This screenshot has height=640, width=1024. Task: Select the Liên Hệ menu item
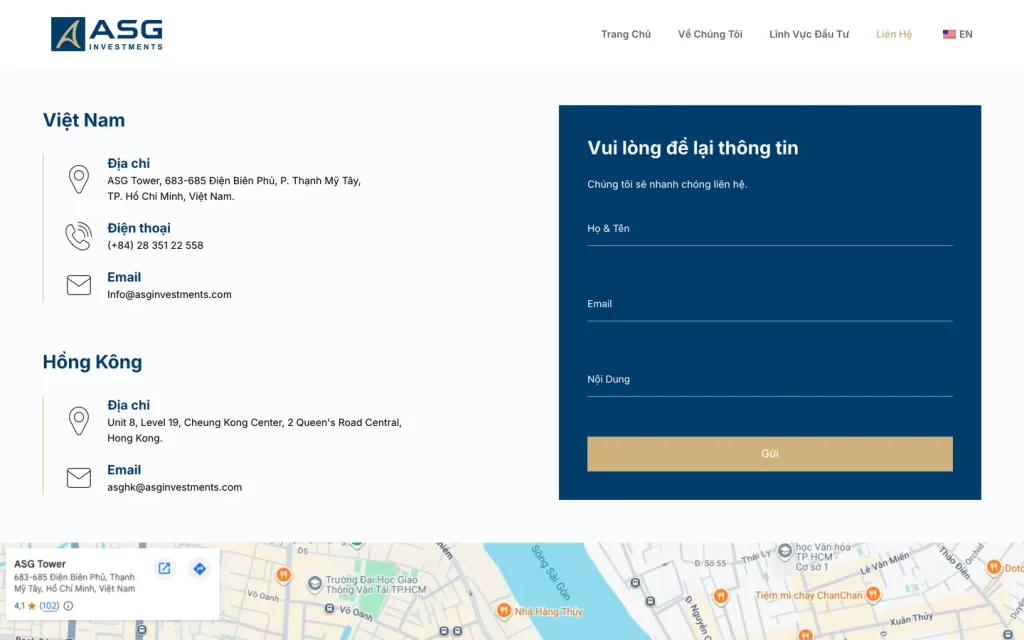[x=893, y=34]
